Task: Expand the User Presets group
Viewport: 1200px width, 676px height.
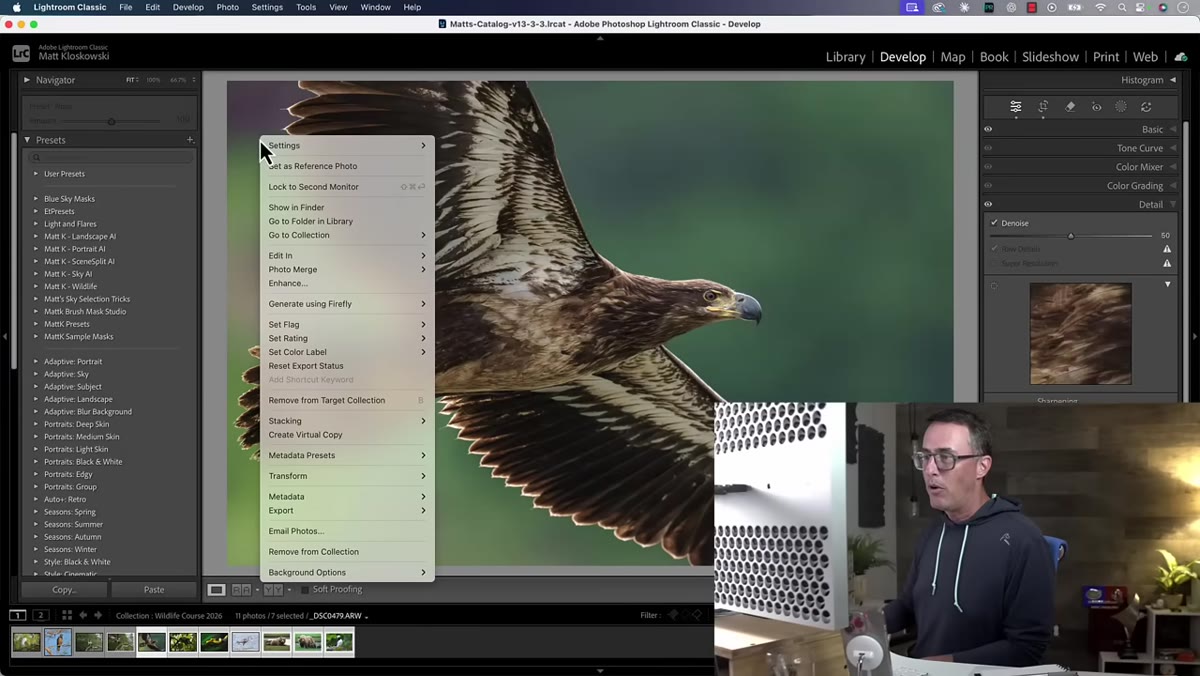Action: point(36,174)
